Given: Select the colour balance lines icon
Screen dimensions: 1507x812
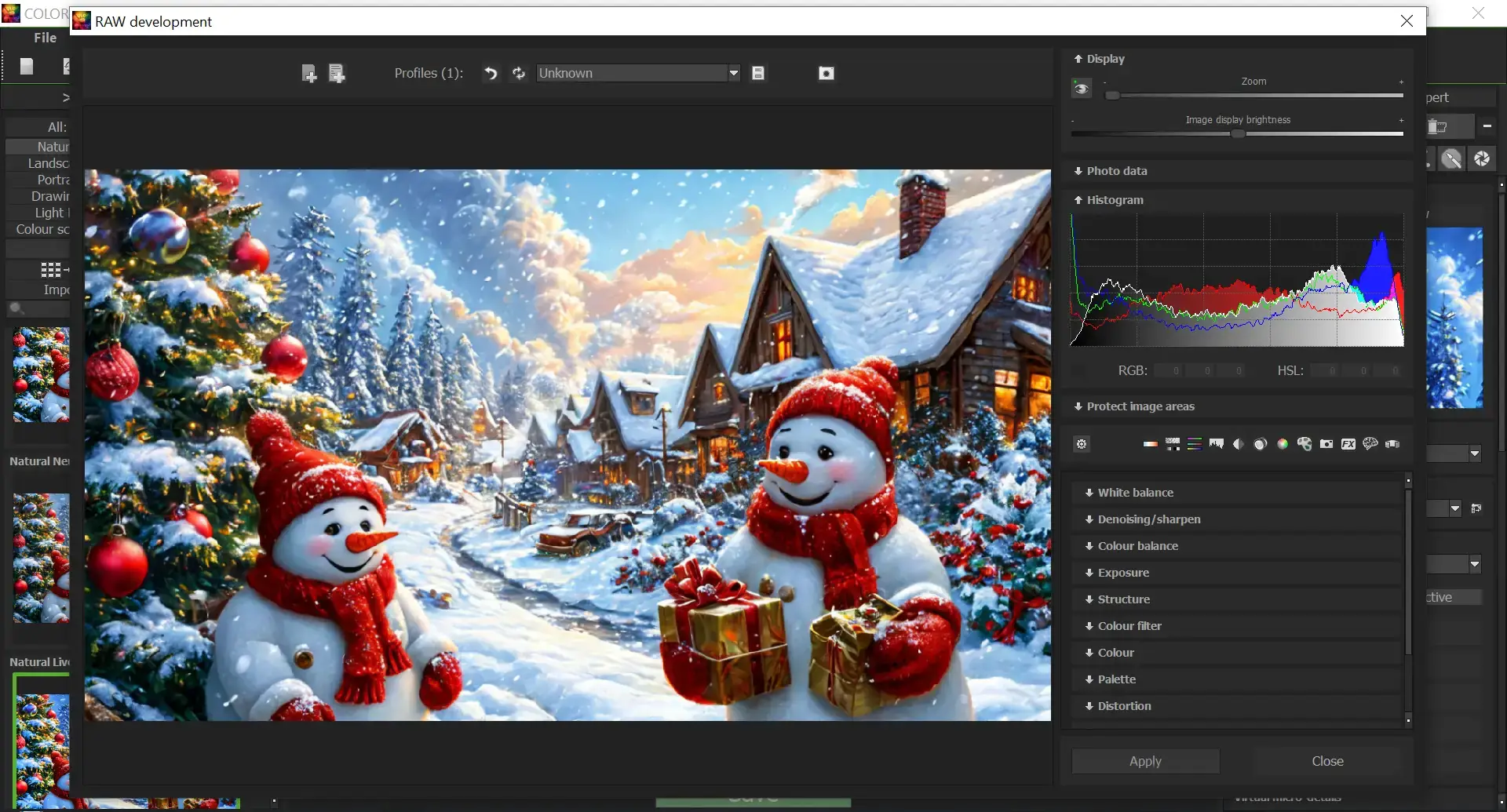Looking at the screenshot, I should pos(1195,444).
